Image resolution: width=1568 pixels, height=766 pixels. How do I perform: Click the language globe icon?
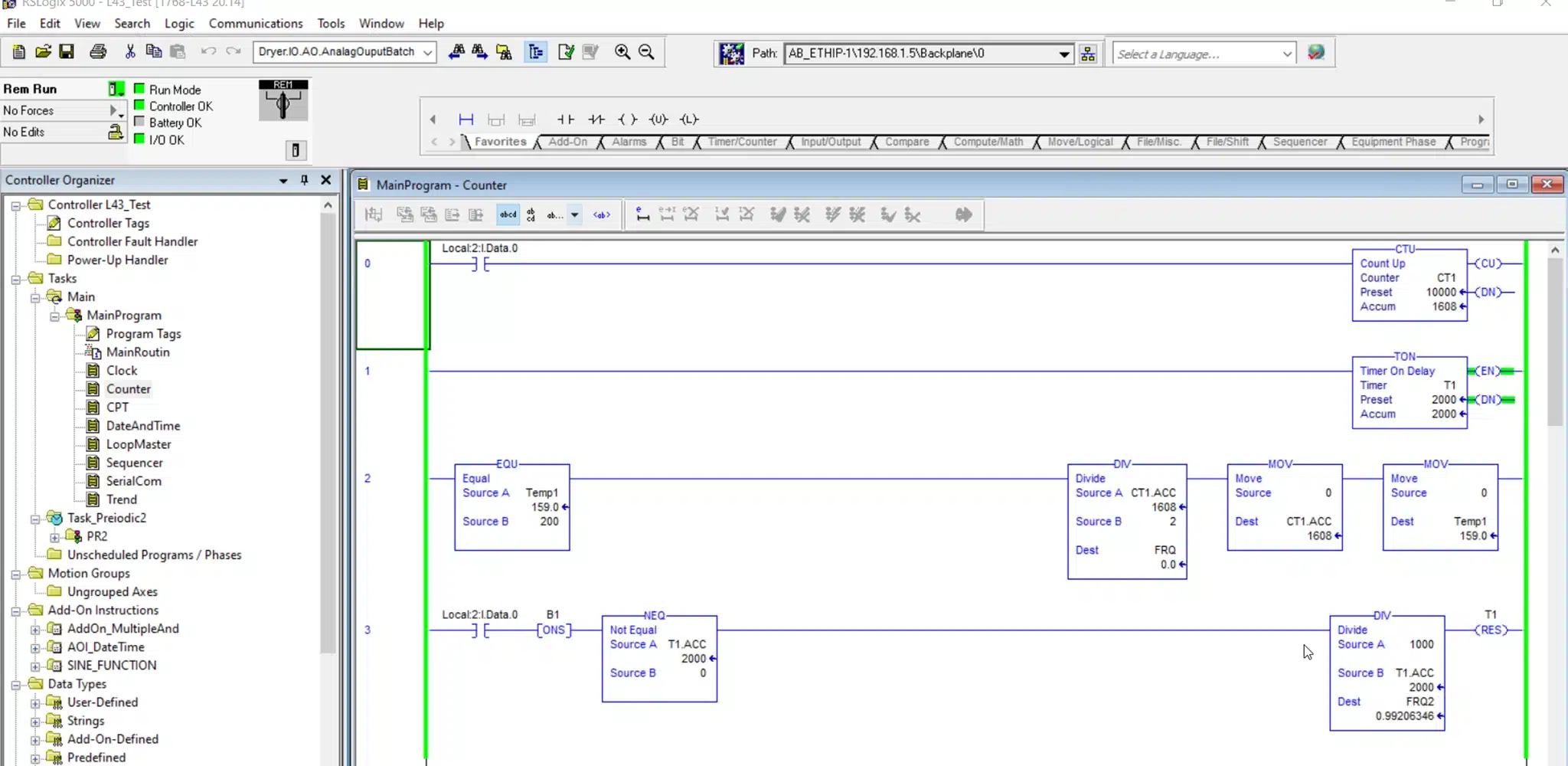tap(1316, 53)
